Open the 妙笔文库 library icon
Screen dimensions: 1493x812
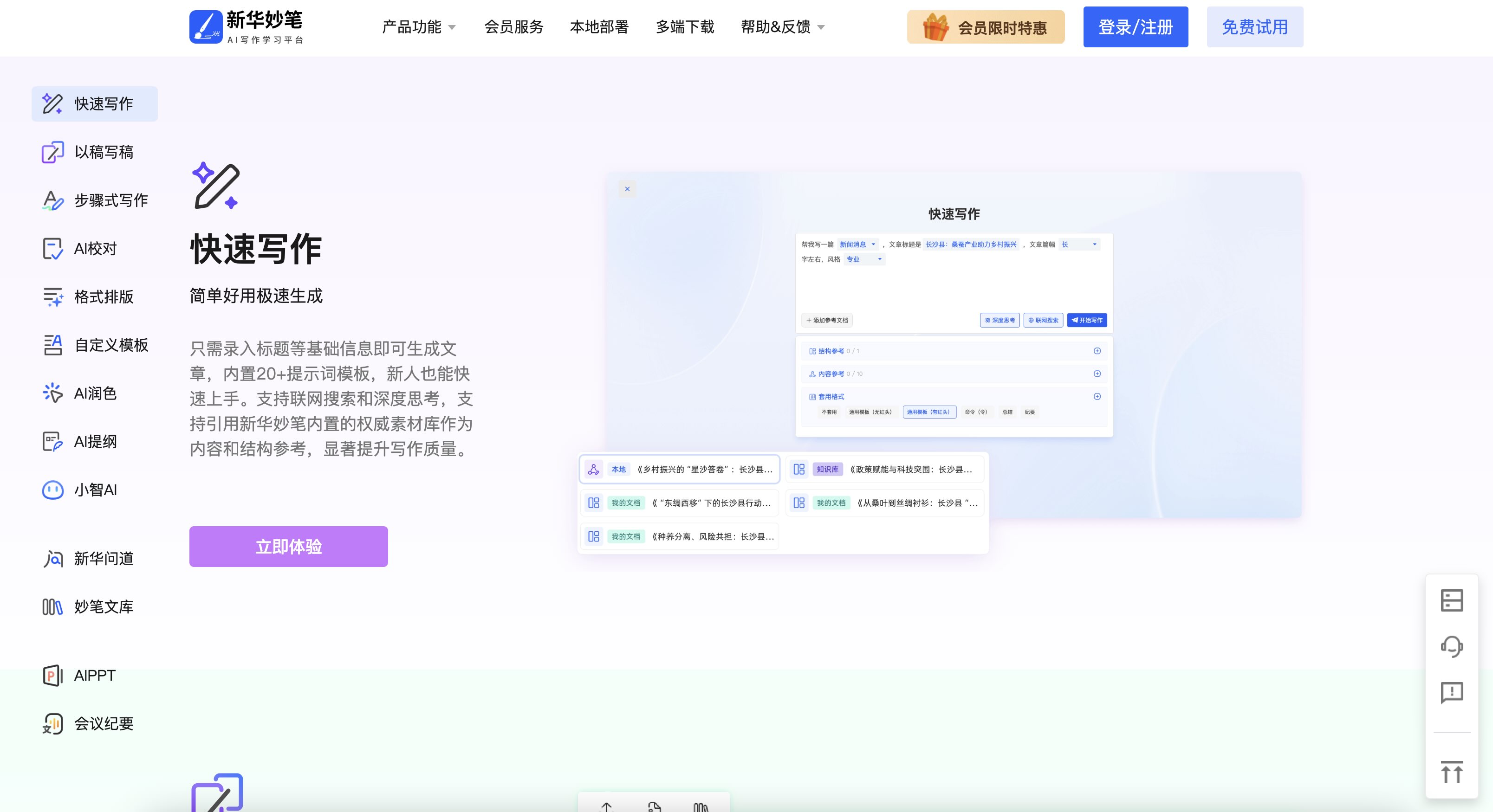point(53,607)
